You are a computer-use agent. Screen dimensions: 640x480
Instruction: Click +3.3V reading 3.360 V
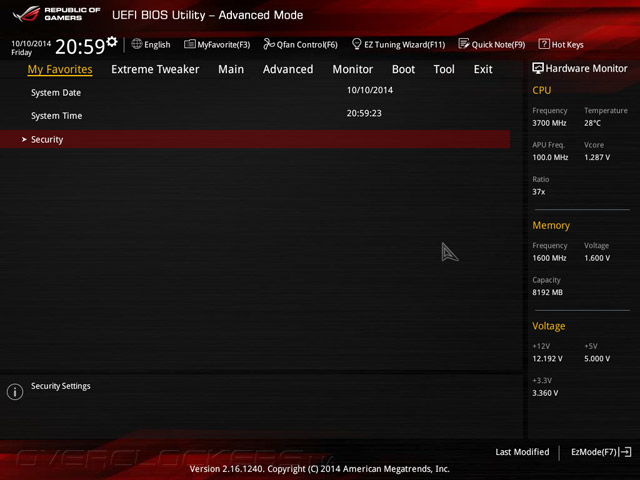[545, 393]
